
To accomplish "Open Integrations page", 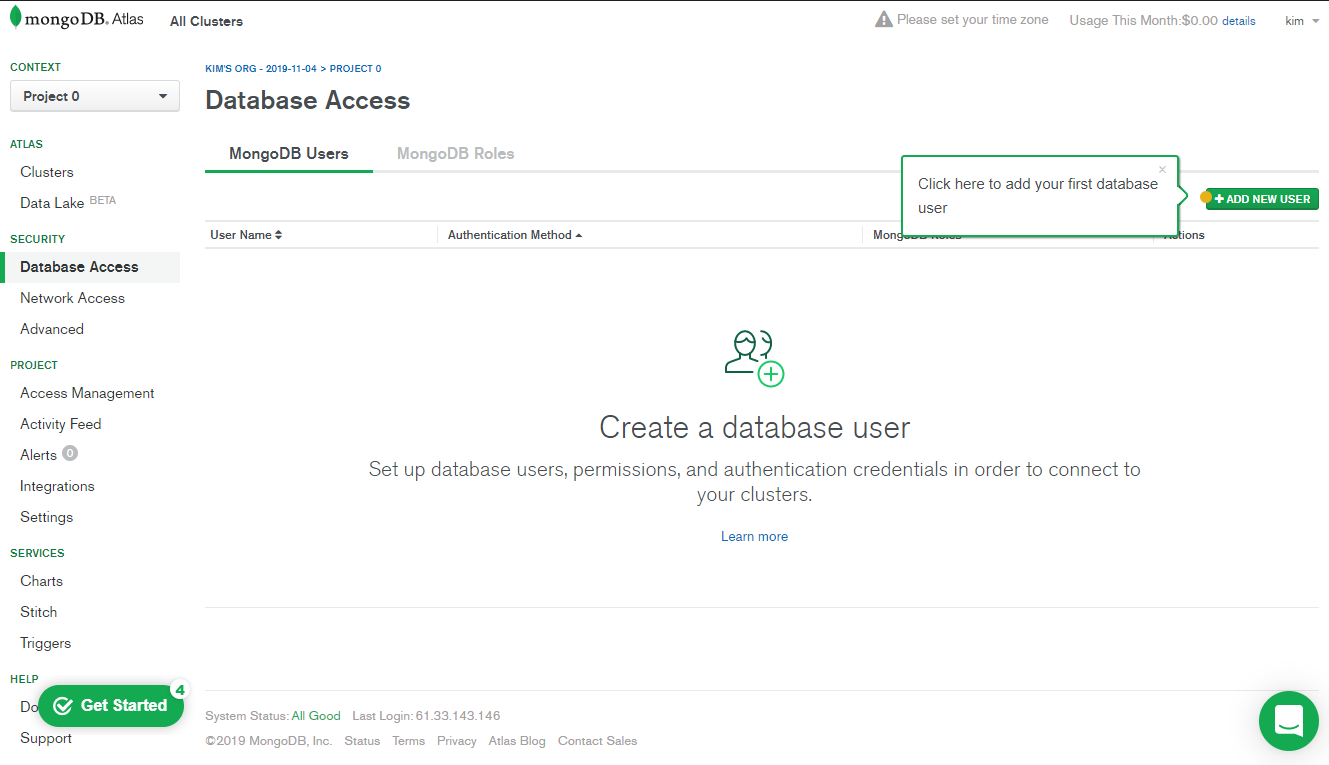I will (x=57, y=486).
